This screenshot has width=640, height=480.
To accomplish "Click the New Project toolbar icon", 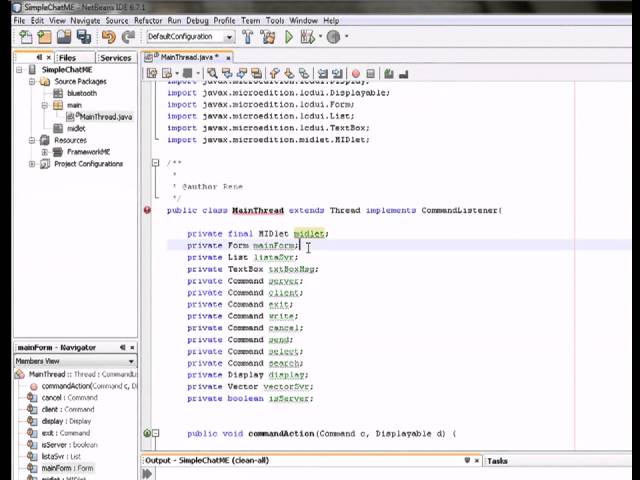I will point(44,37).
